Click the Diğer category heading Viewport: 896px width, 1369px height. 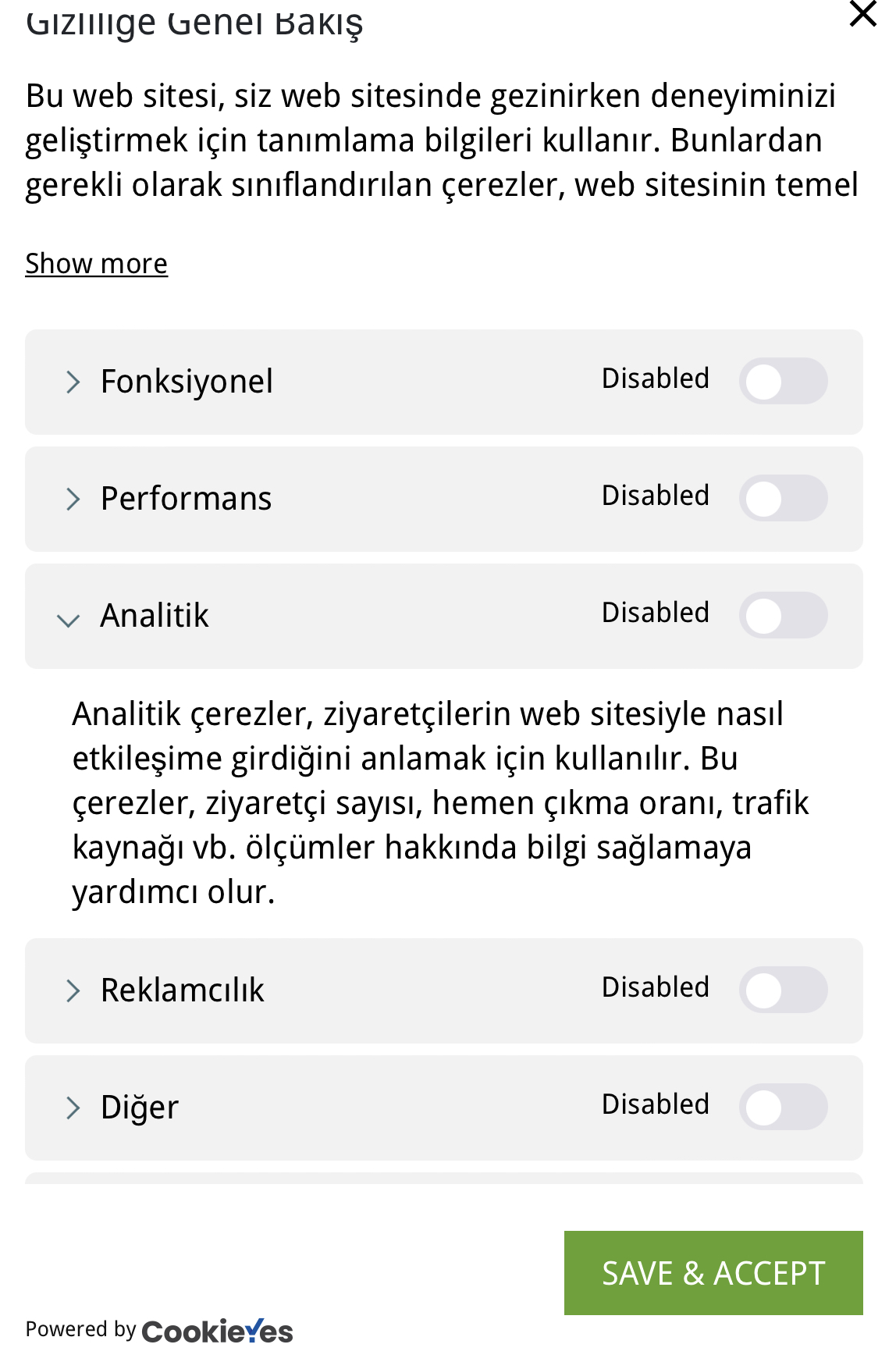click(140, 1108)
